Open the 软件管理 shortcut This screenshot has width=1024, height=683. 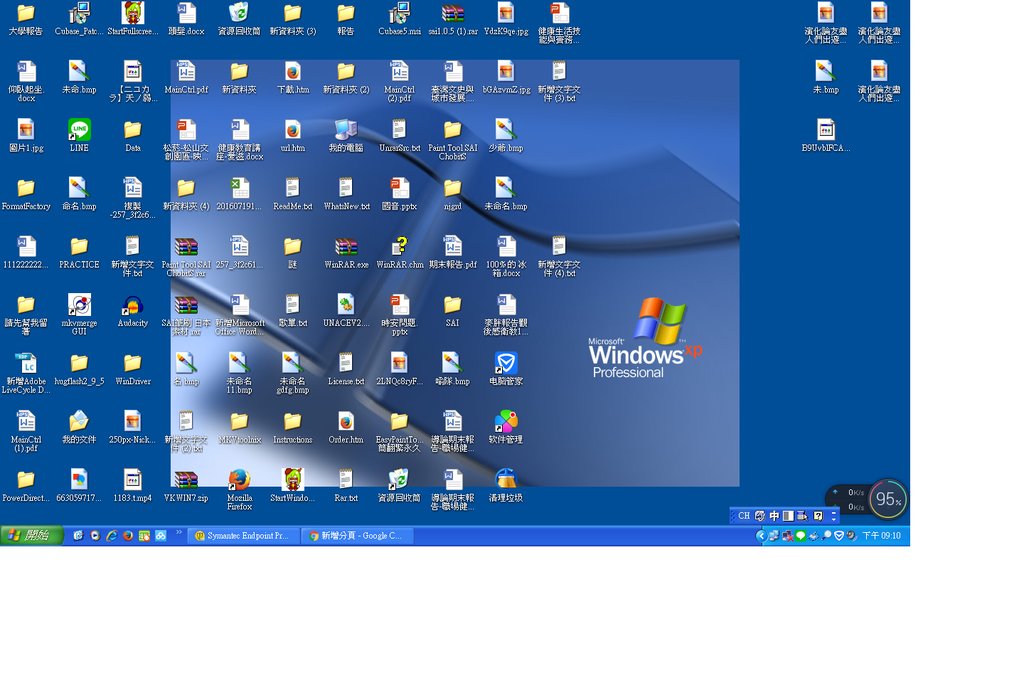point(506,427)
